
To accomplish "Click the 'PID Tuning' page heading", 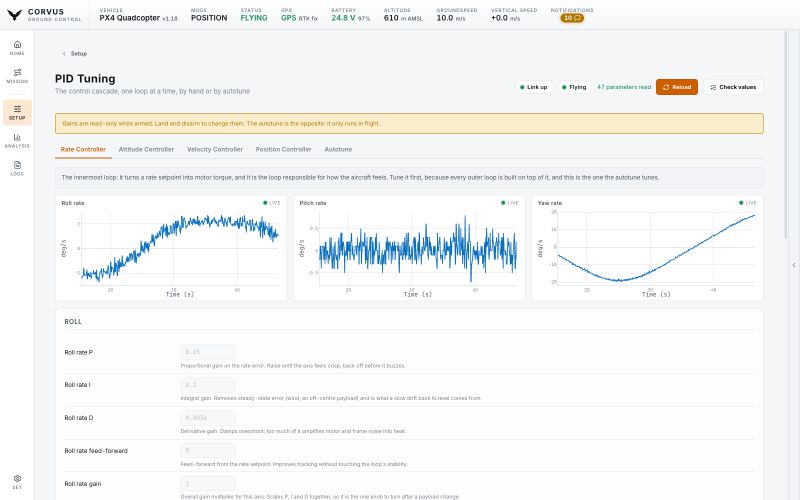I will (x=85, y=79).
